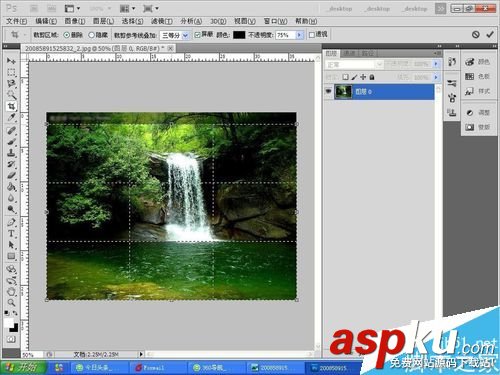Select the Type tool
This screenshot has width=500, height=375.
tap(11, 234)
